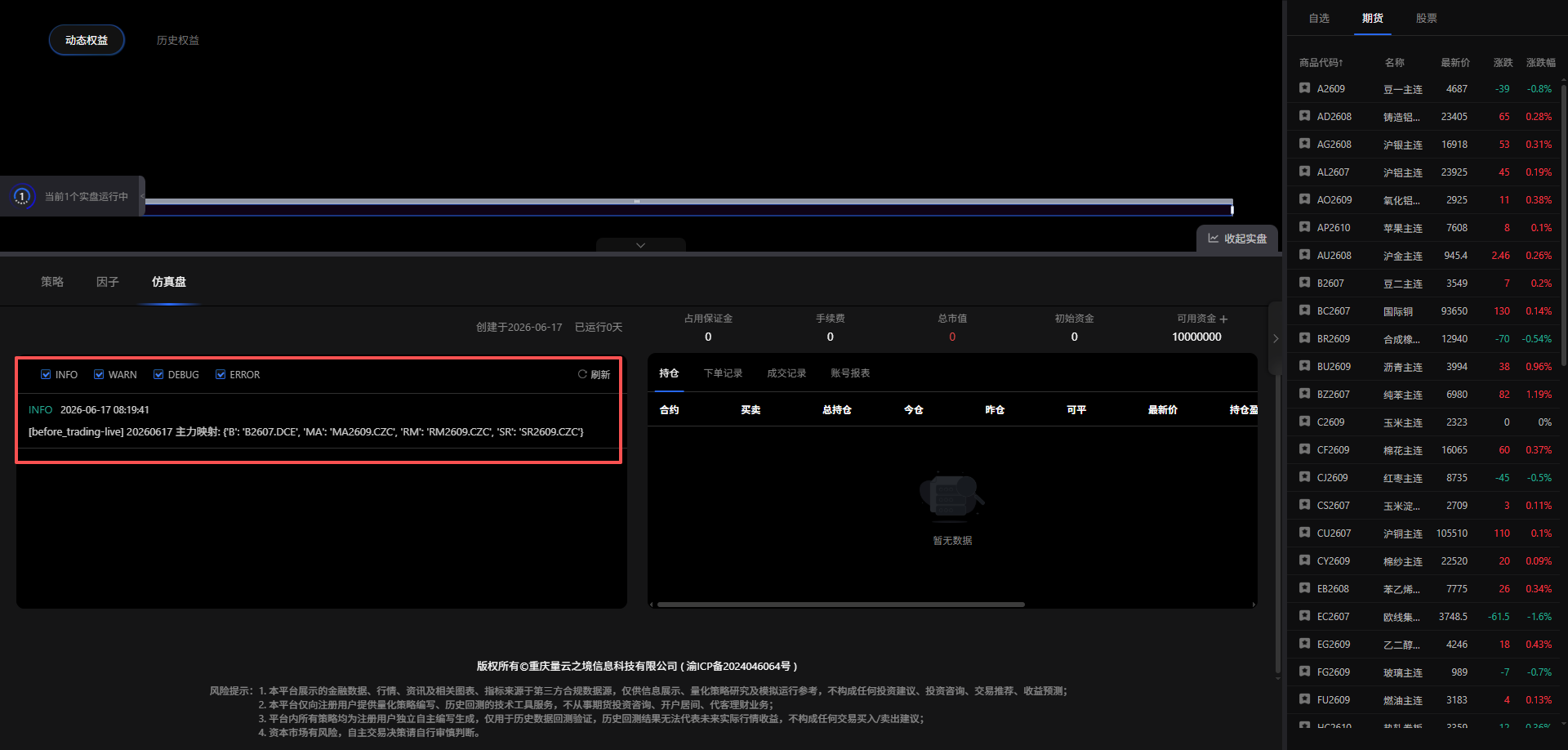Click the bookmark icon beside C2609
The image size is (1568, 750).
click(x=1304, y=422)
